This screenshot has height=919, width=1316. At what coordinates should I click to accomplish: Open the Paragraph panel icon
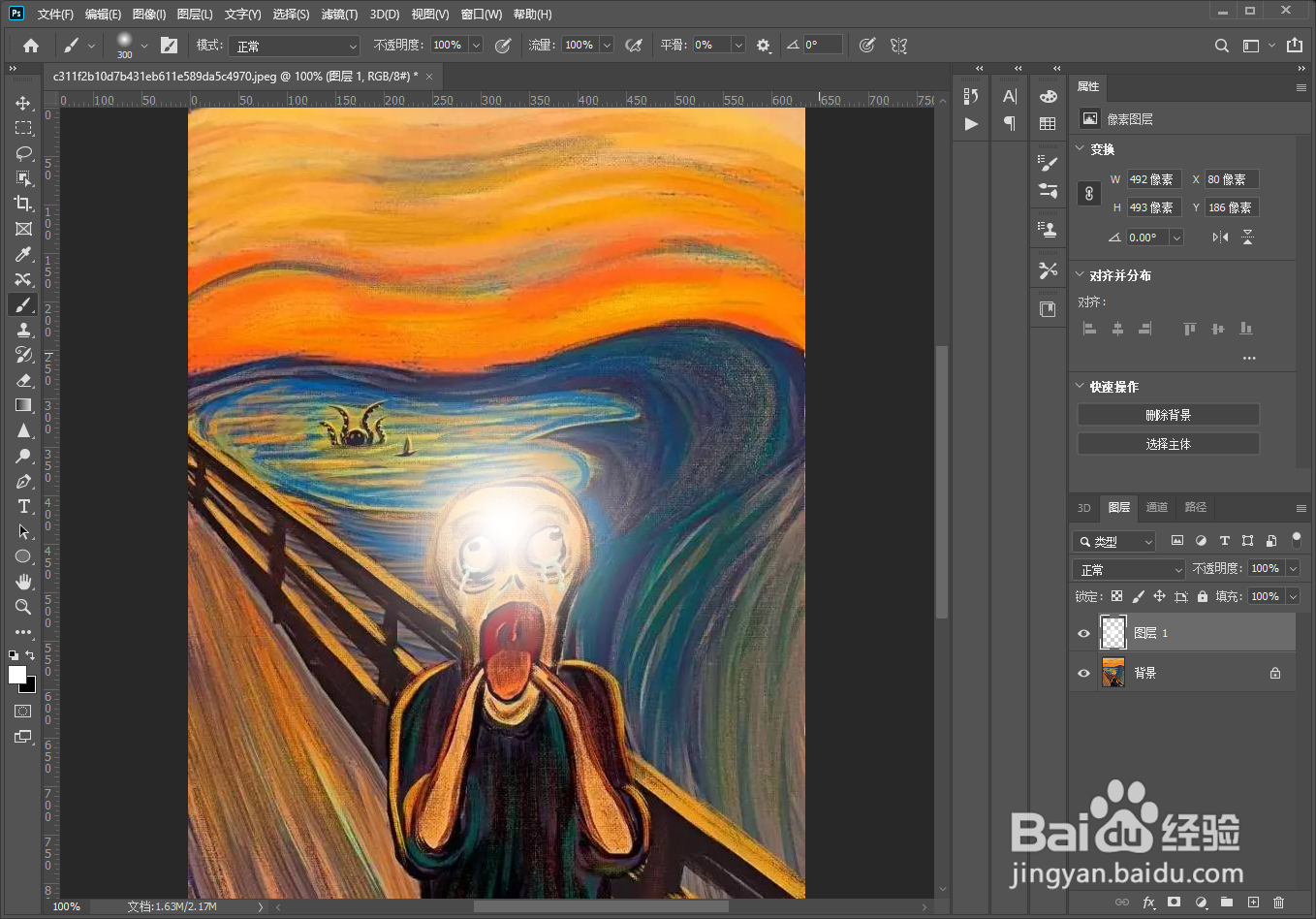[1010, 123]
